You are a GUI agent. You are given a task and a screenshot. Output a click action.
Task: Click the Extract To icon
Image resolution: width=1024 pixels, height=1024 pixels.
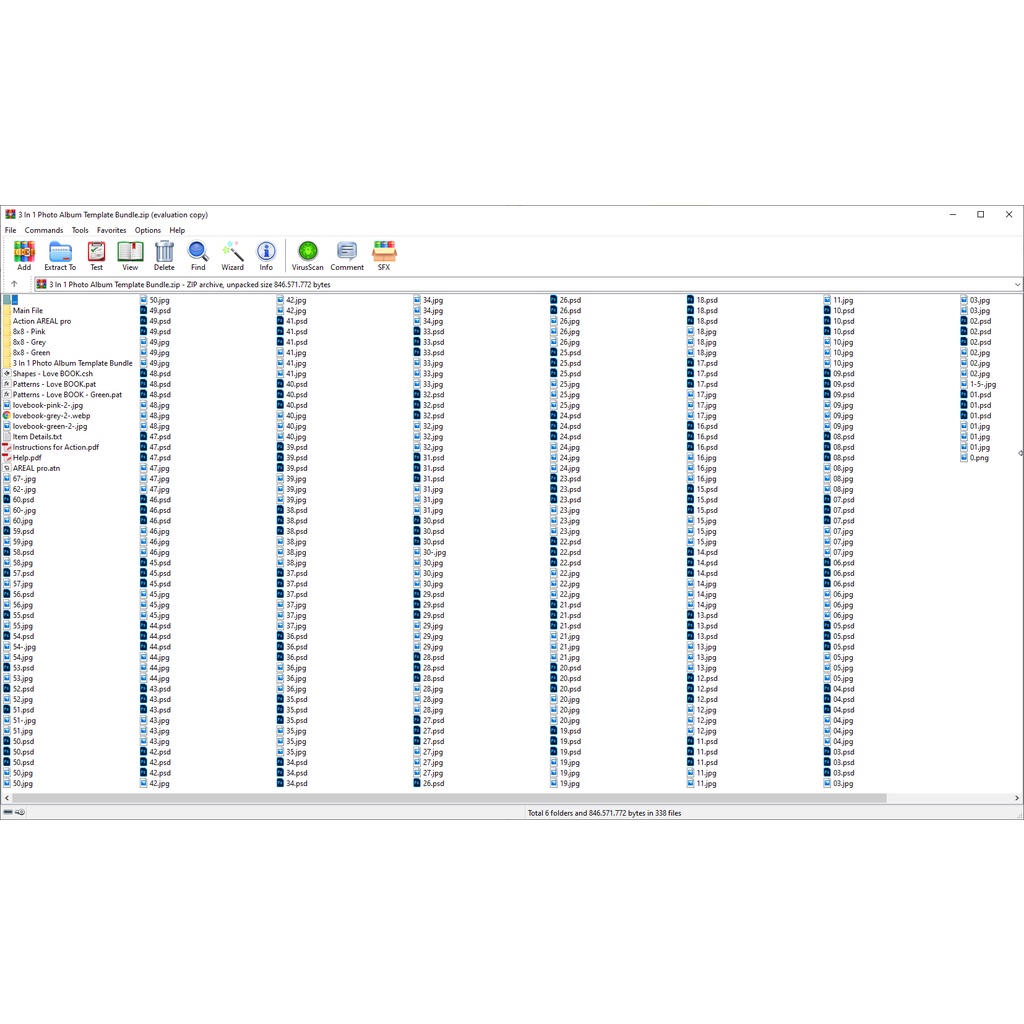pyautogui.click(x=60, y=255)
